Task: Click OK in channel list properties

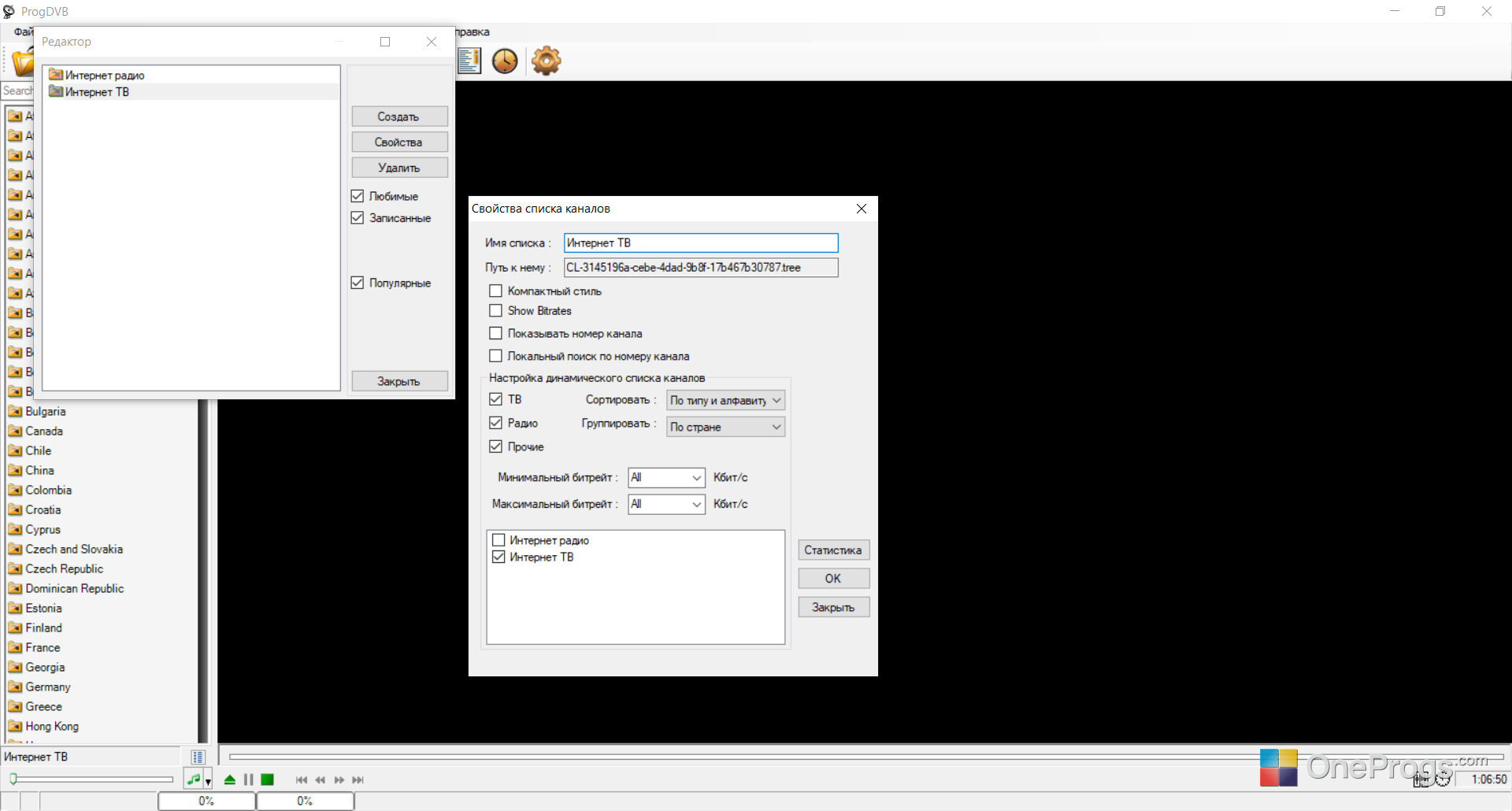Action: click(833, 579)
